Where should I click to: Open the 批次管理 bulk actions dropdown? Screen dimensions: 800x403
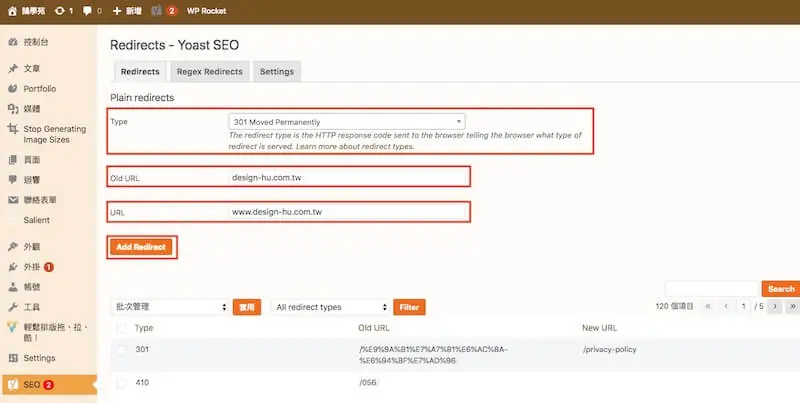[x=170, y=307]
